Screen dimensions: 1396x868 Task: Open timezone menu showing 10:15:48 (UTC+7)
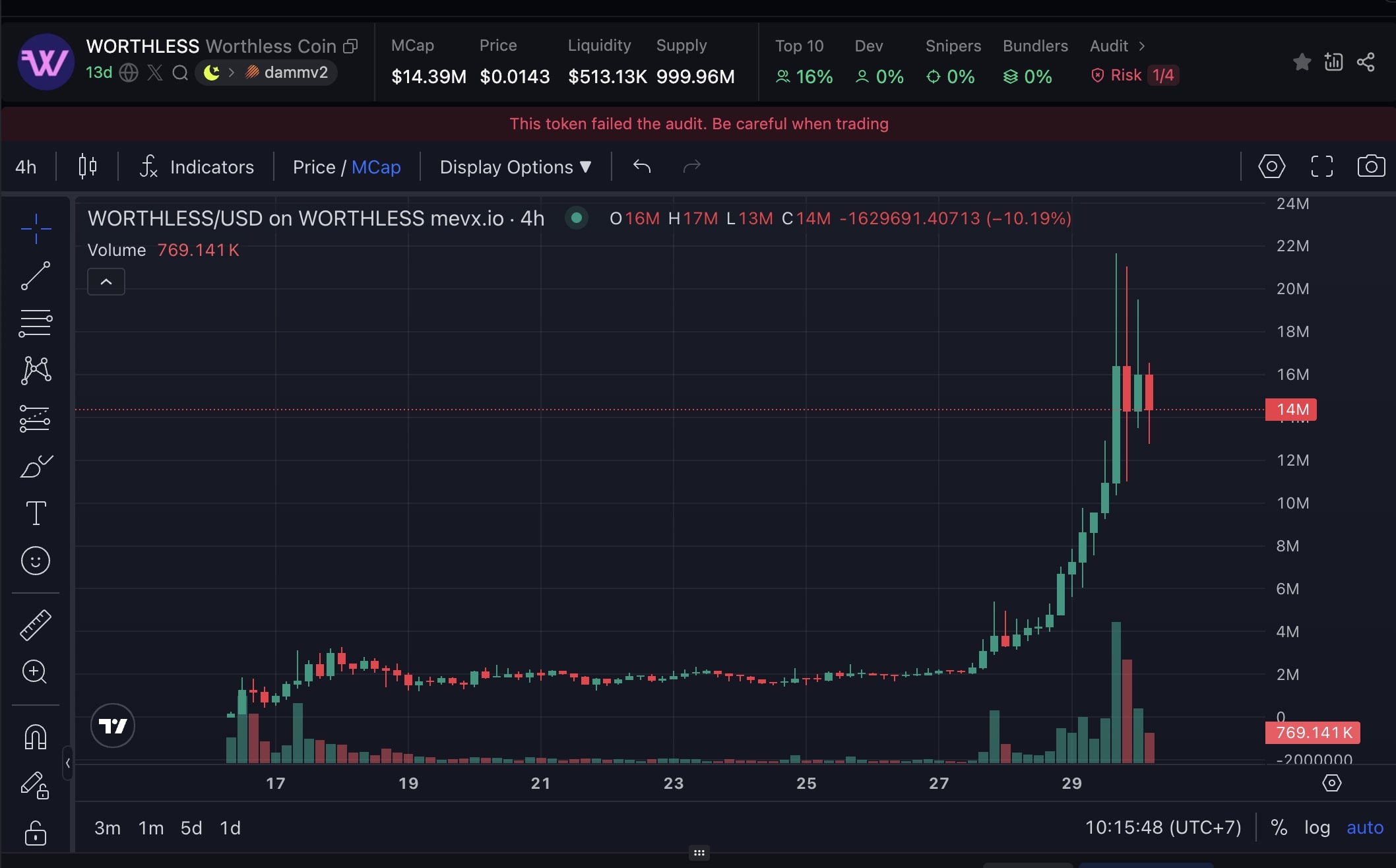pos(1163,828)
